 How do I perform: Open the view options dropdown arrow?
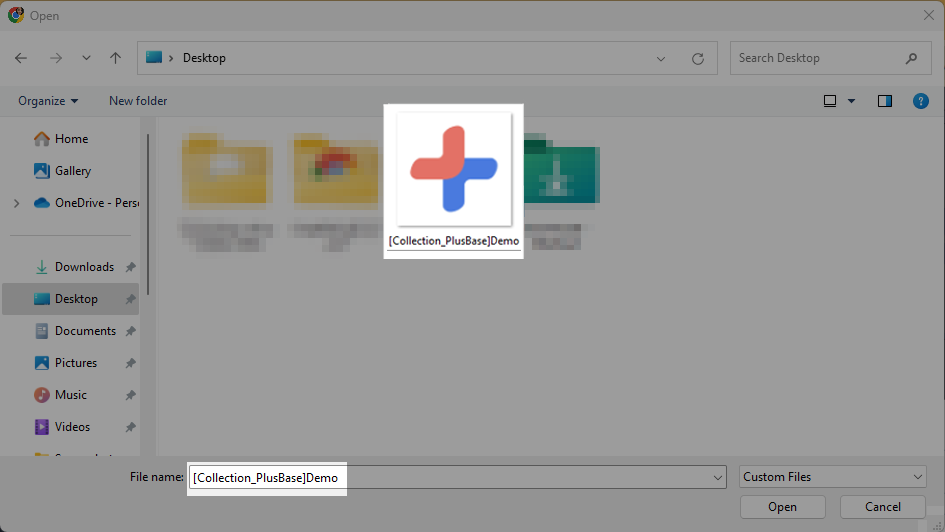coord(852,101)
